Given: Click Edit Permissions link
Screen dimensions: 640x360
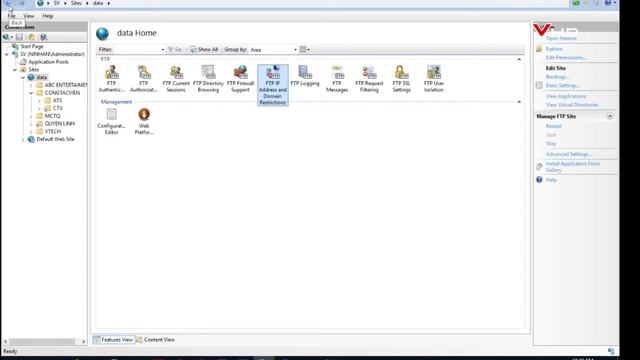Looking at the screenshot, I should (x=566, y=58).
